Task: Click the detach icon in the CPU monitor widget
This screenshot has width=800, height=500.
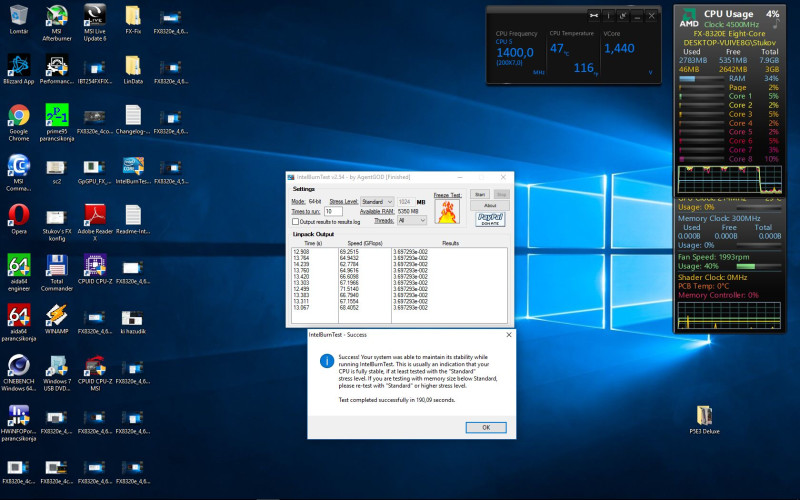Action: click(622, 16)
